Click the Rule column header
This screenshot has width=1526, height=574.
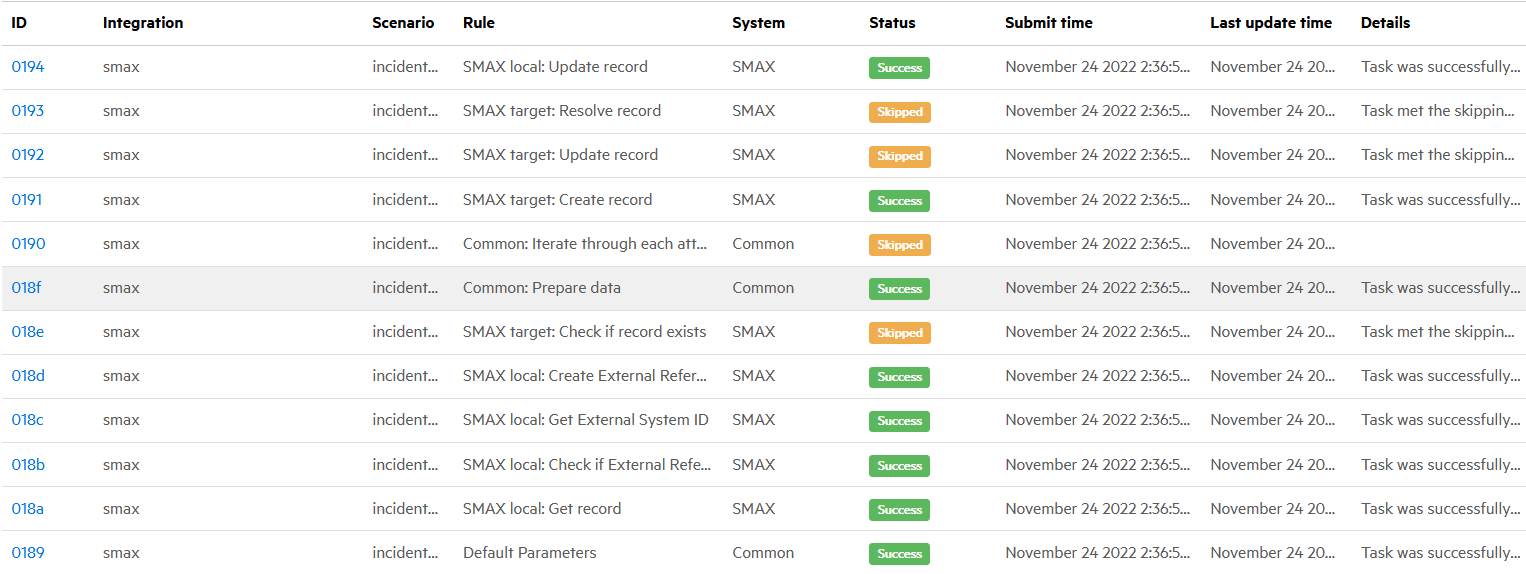pos(478,23)
